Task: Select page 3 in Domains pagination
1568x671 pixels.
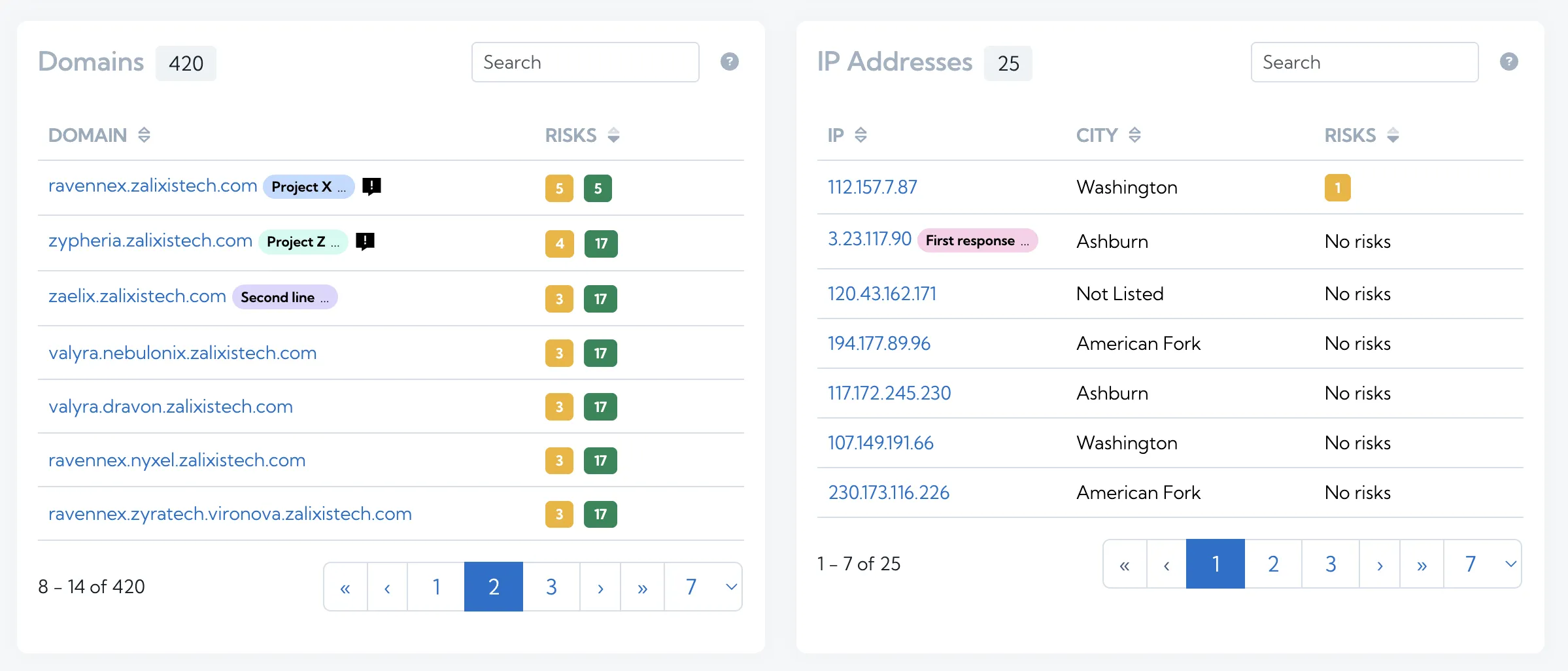Action: [x=551, y=587]
